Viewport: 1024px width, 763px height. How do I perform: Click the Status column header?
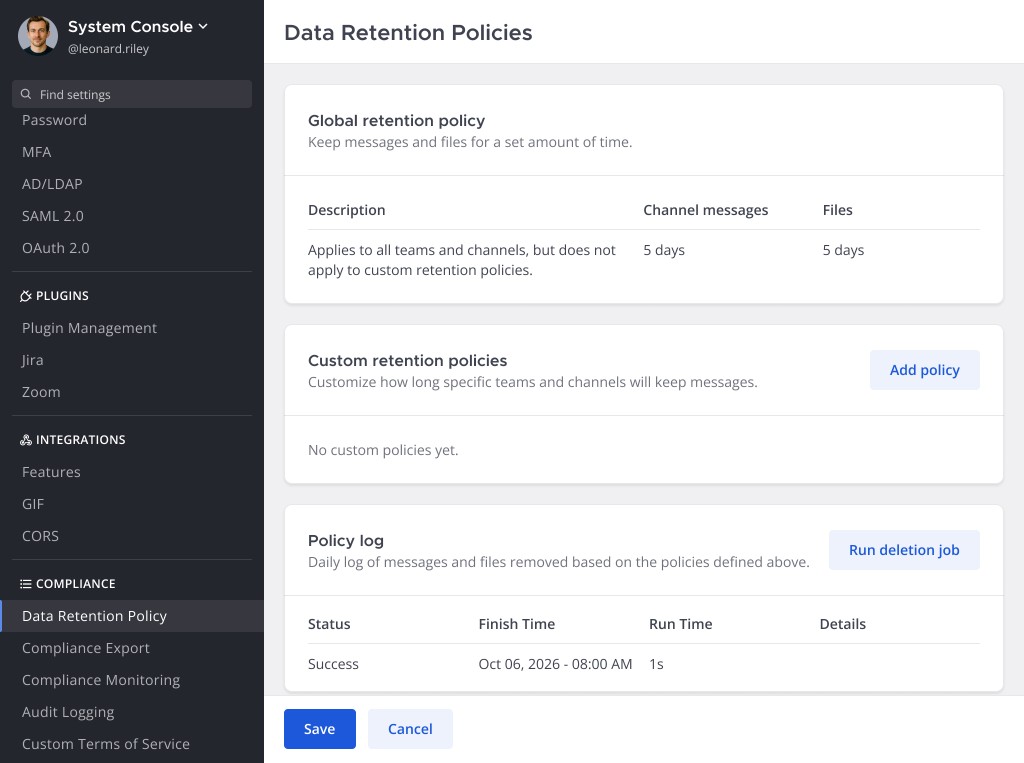pos(328,625)
